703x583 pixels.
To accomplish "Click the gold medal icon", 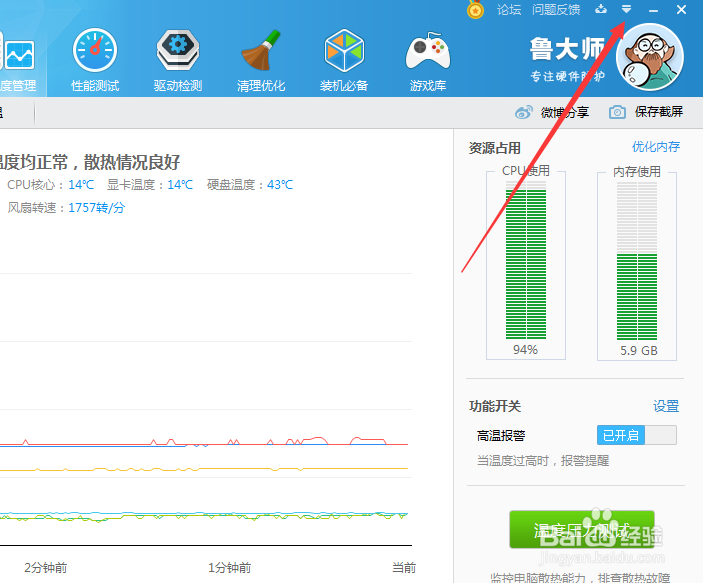I will tap(475, 9).
